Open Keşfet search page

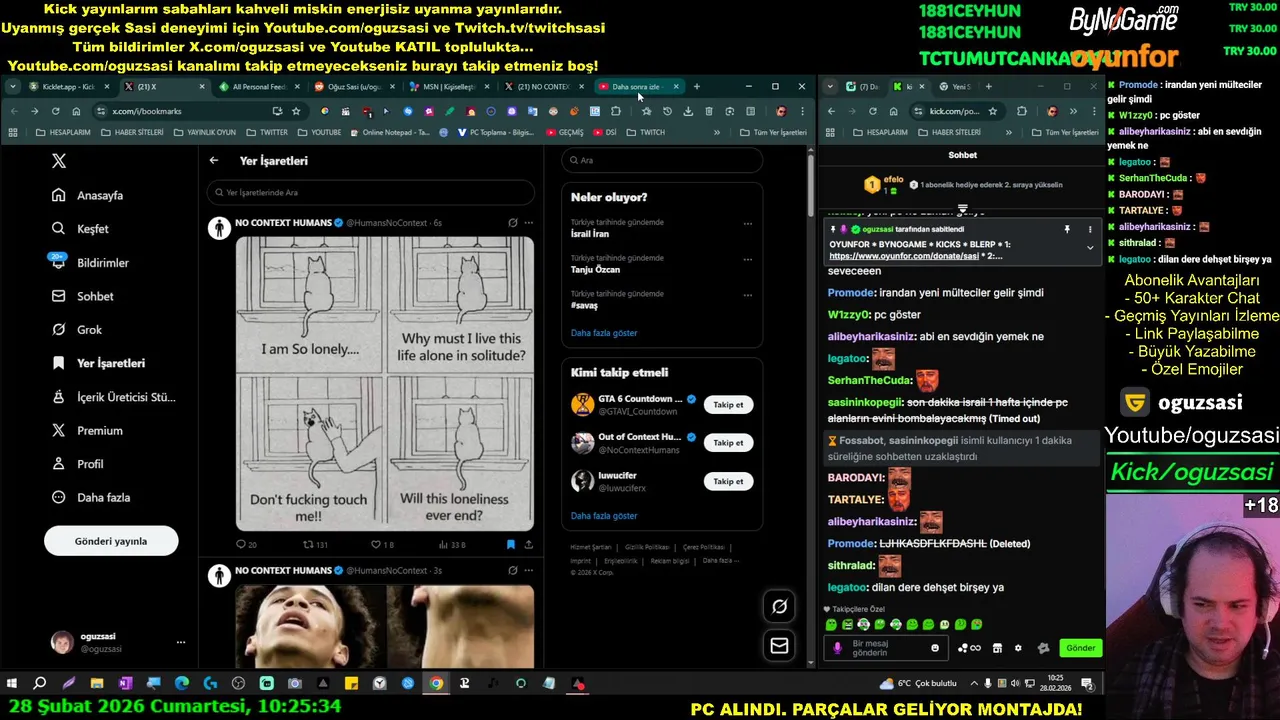[x=81, y=229]
